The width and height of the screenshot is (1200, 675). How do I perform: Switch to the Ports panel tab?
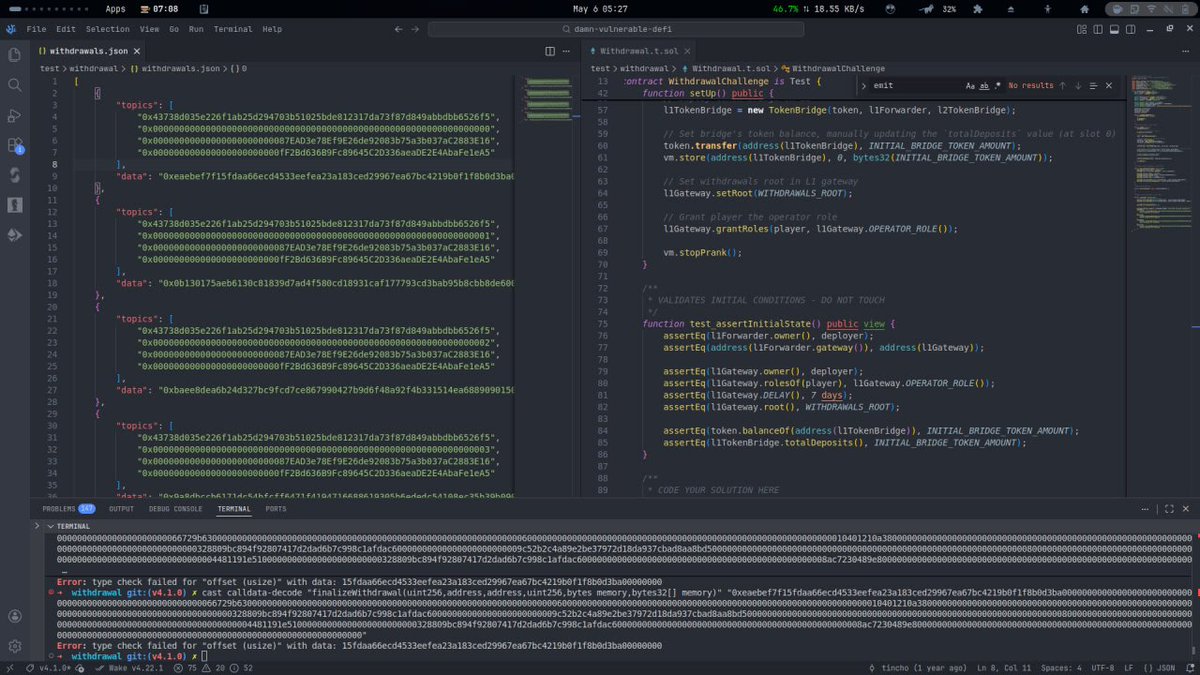tap(275, 509)
